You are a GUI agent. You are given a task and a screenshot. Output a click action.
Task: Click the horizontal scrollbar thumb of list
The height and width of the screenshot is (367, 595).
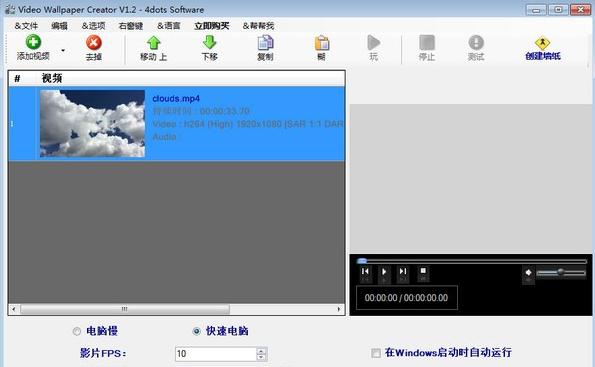click(x=125, y=309)
